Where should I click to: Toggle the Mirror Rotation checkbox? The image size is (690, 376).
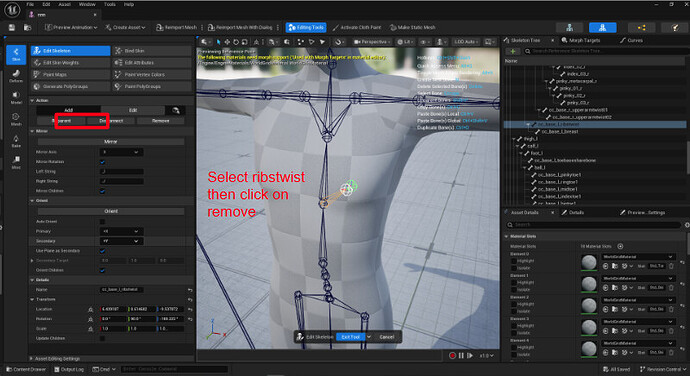point(103,162)
